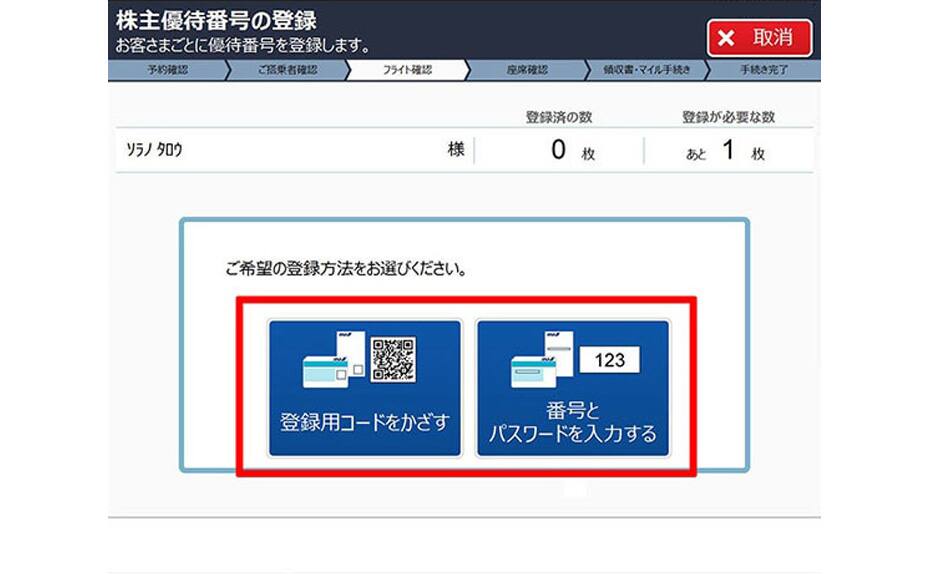The width and height of the screenshot is (930, 575).
Task: Select 登録用コードをかざす option
Action: click(x=365, y=389)
